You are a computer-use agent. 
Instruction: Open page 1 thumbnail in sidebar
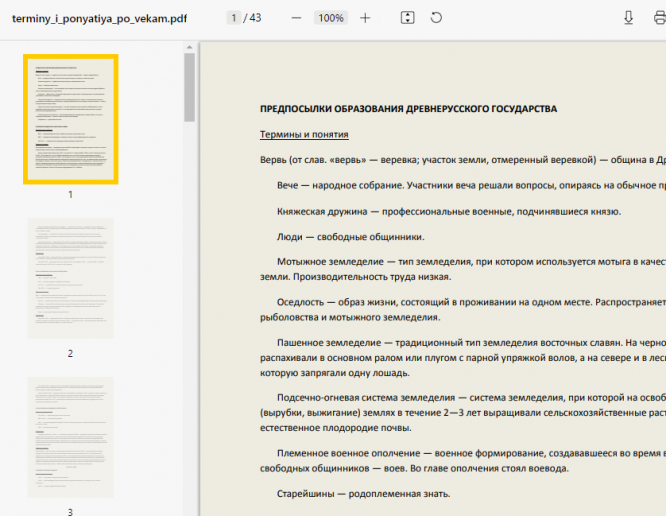click(x=70, y=119)
